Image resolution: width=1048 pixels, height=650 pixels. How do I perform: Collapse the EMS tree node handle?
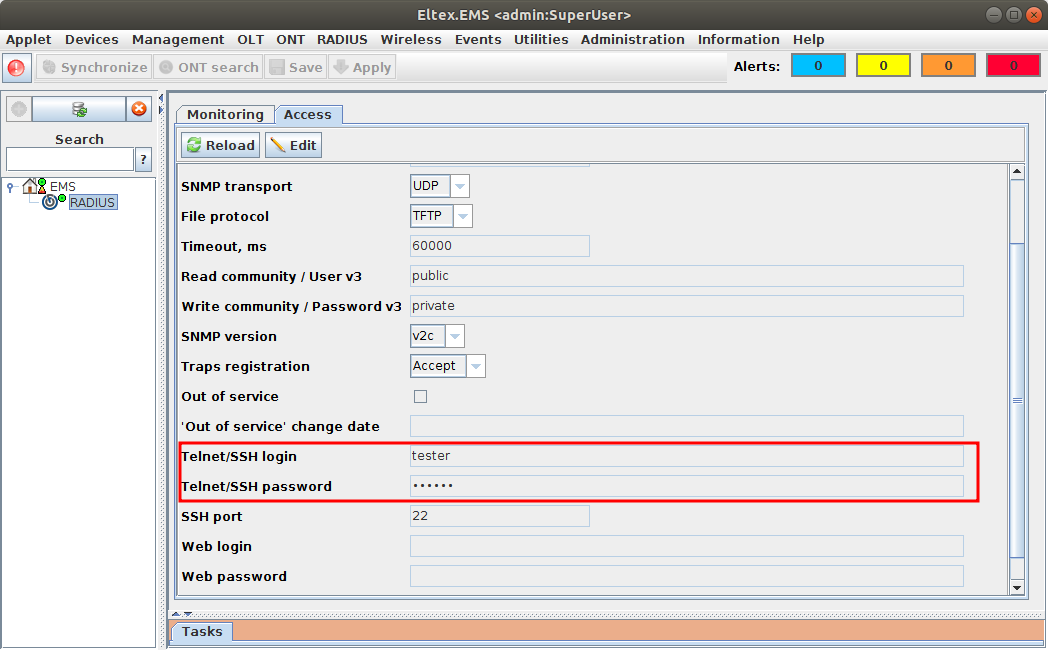(10, 187)
